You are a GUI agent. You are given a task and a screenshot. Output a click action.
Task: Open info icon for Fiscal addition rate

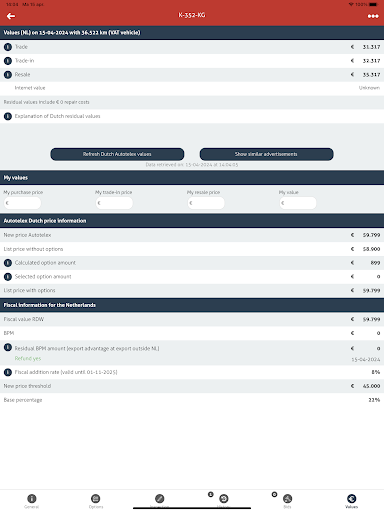coord(8,372)
